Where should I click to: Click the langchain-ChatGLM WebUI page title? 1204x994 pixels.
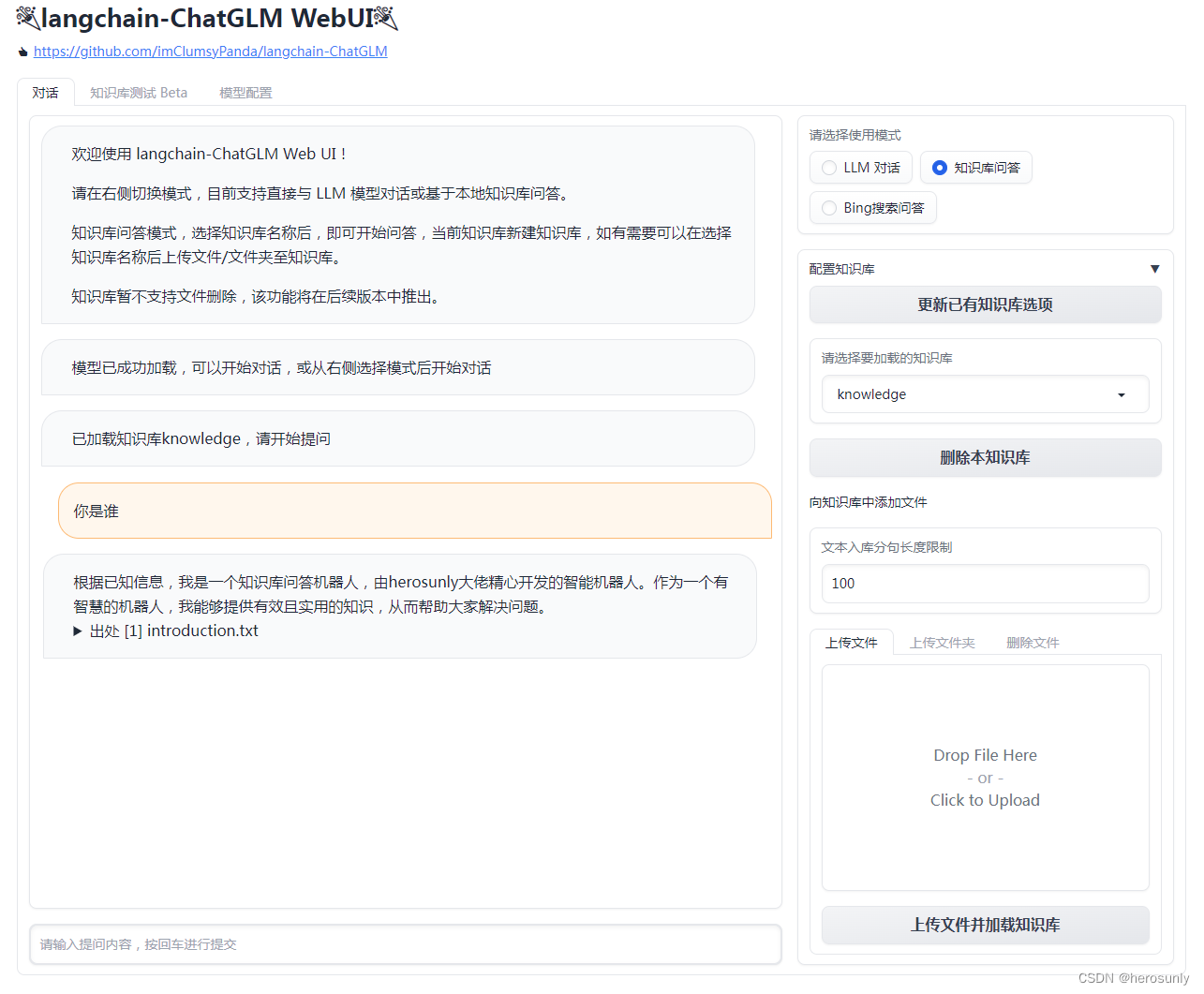click(207, 18)
